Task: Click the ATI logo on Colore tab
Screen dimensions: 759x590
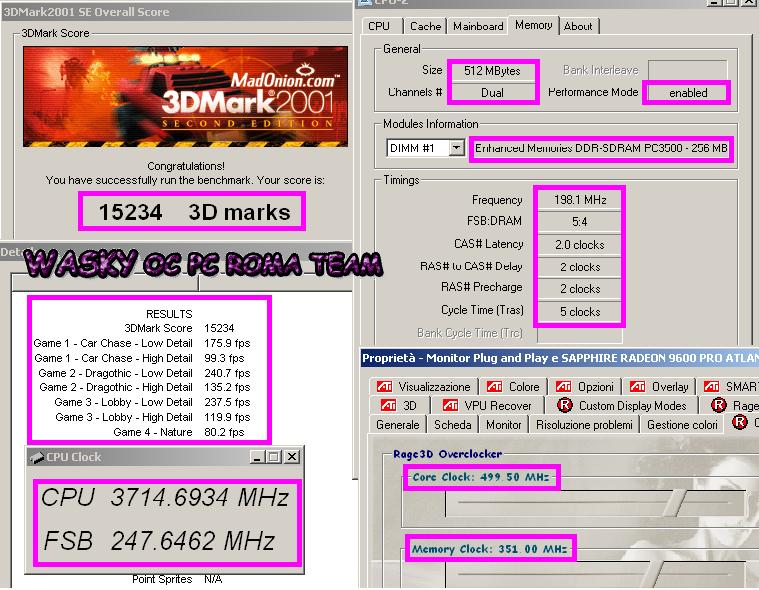Action: coord(494,386)
